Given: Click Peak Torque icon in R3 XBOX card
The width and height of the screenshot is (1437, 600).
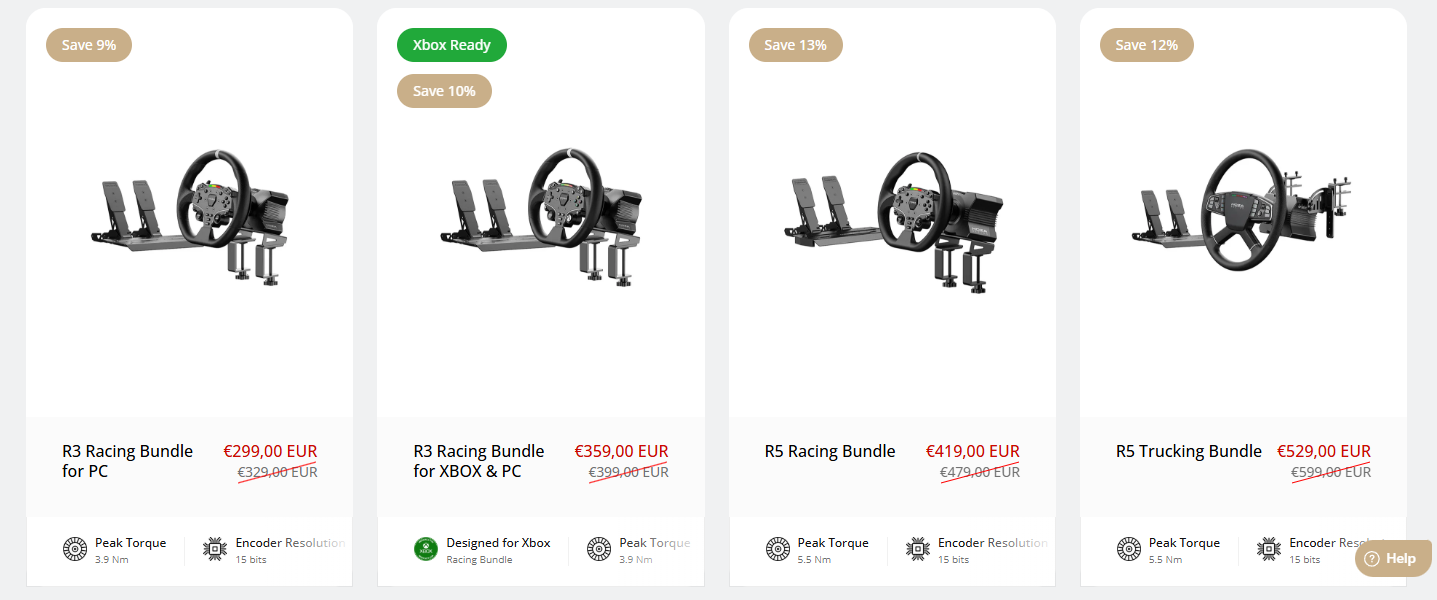Looking at the screenshot, I should point(598,549).
